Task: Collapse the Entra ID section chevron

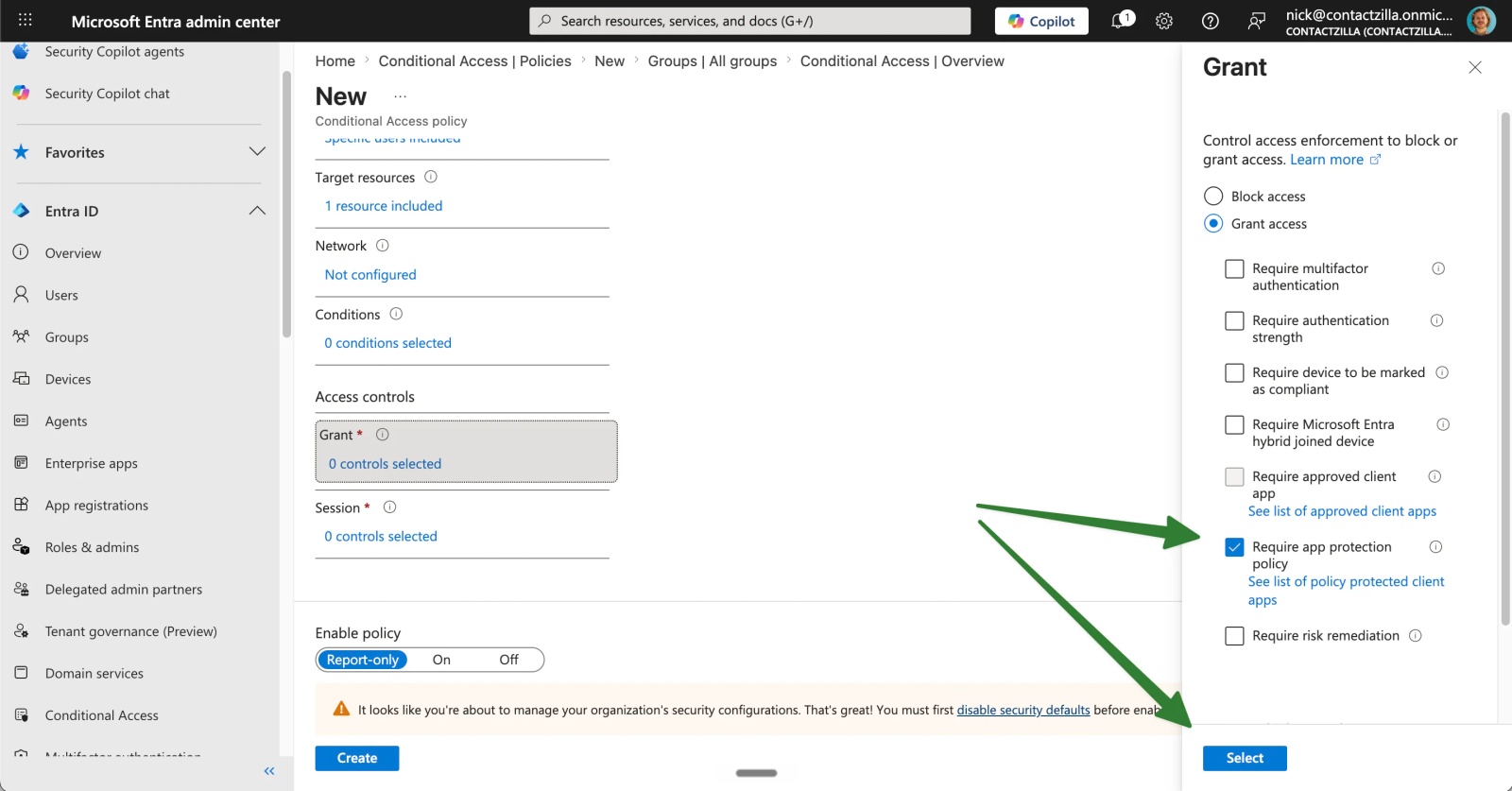Action: pyautogui.click(x=257, y=211)
